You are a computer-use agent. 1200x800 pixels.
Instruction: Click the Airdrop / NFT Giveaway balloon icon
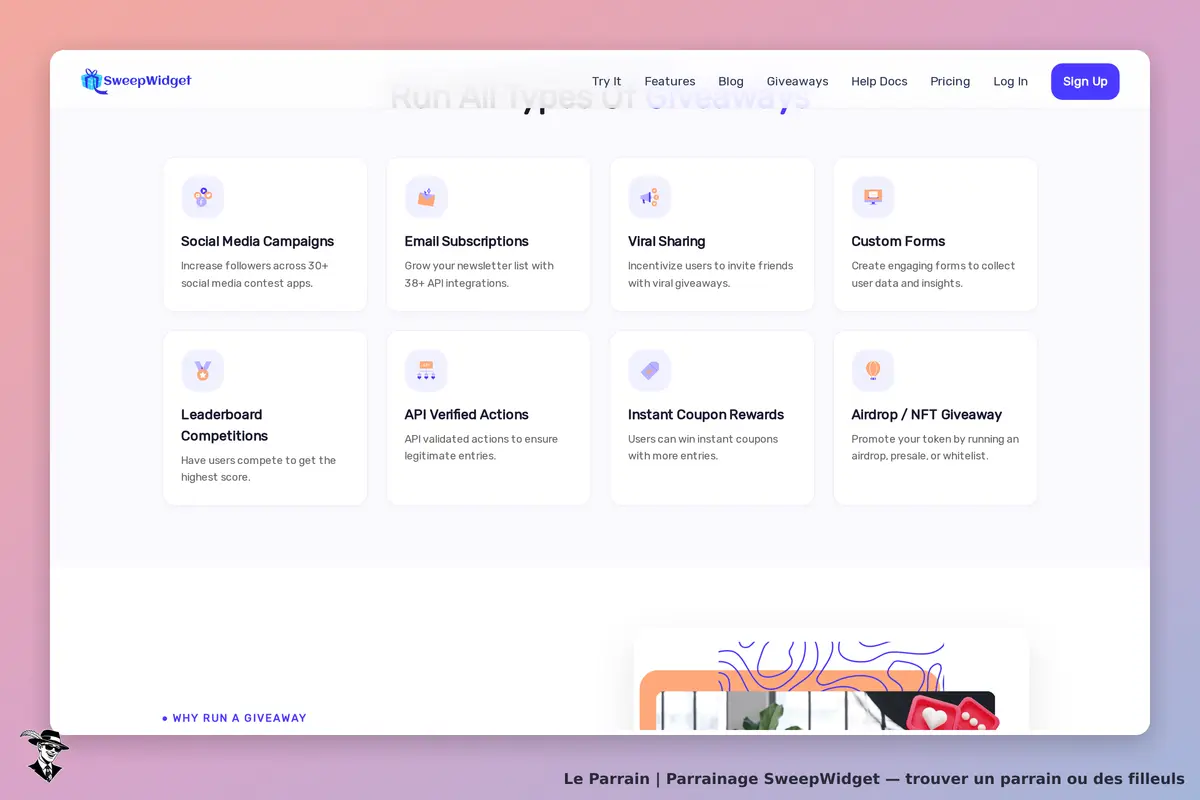click(873, 370)
